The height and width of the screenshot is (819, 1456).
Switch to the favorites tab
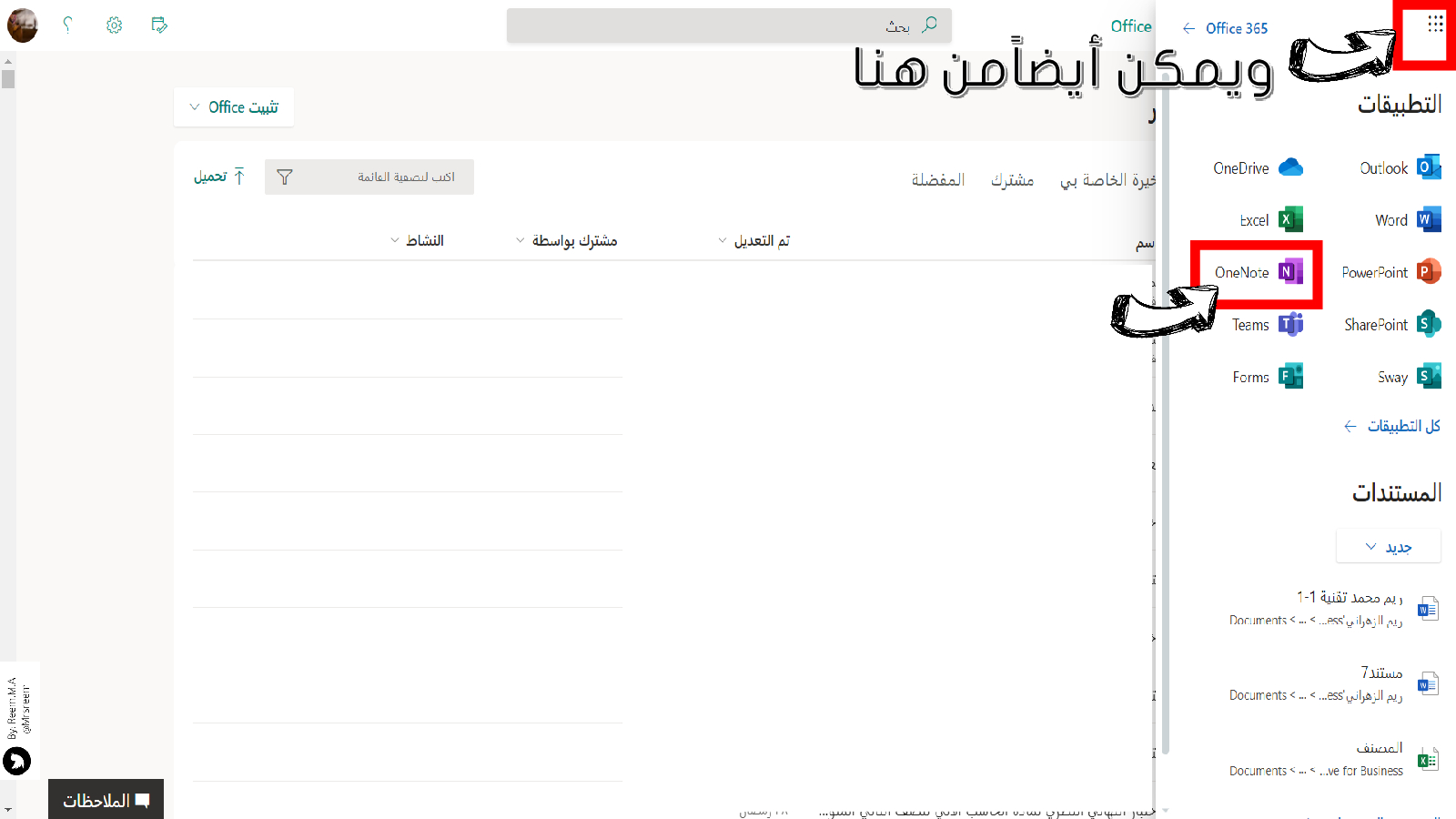click(x=937, y=180)
